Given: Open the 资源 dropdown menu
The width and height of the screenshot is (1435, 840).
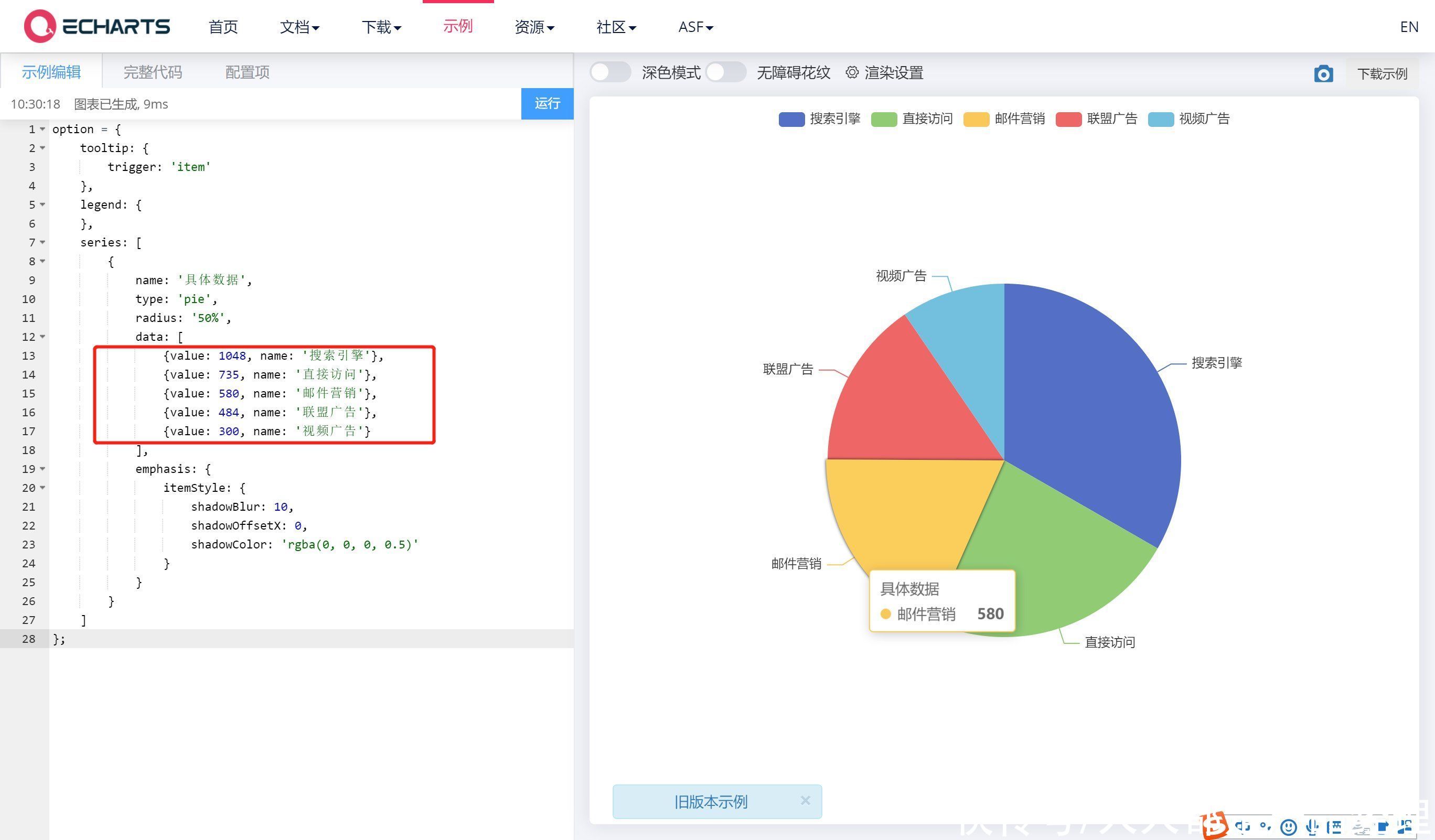Looking at the screenshot, I should (x=534, y=27).
